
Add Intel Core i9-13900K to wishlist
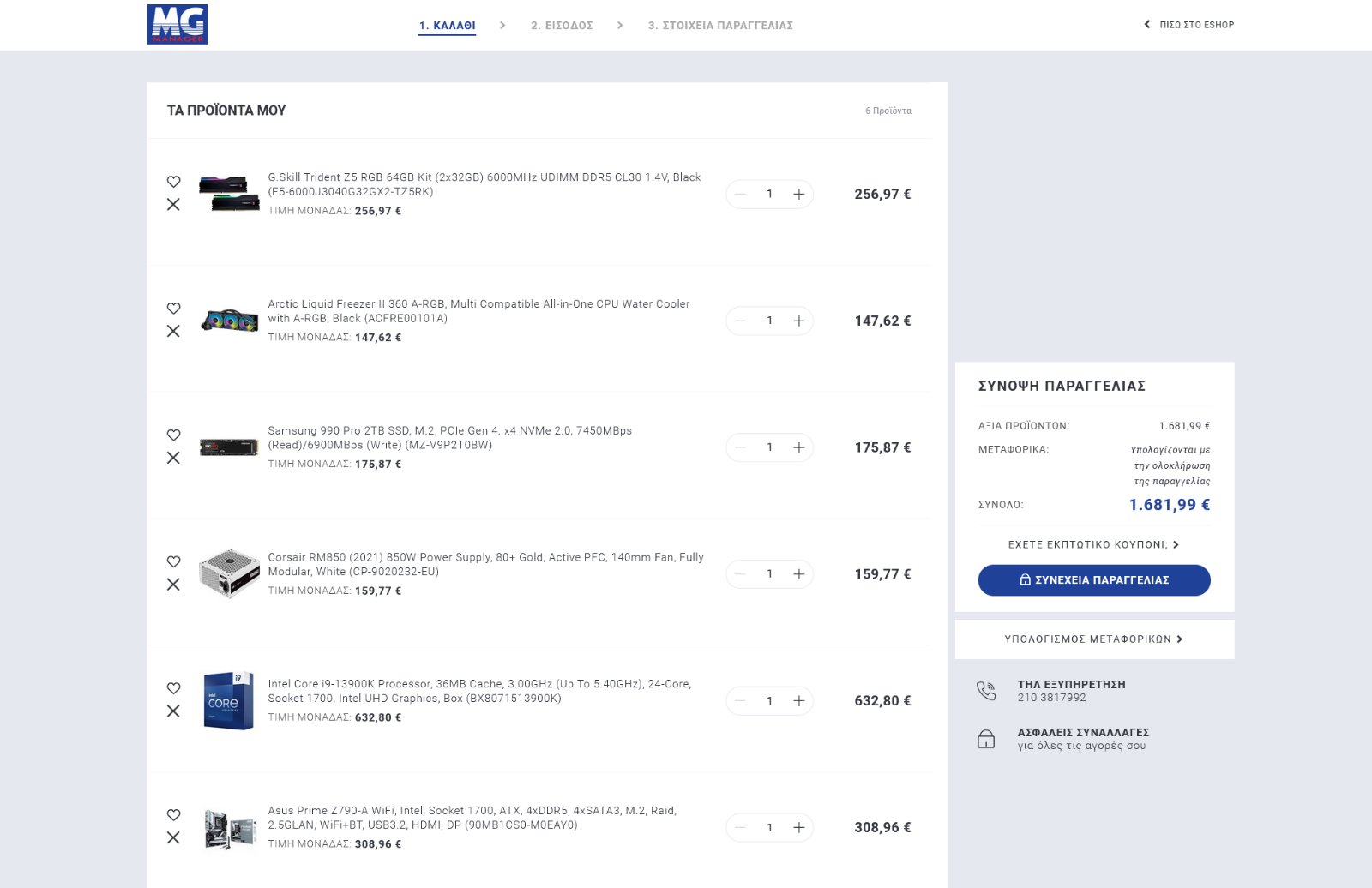[173, 688]
